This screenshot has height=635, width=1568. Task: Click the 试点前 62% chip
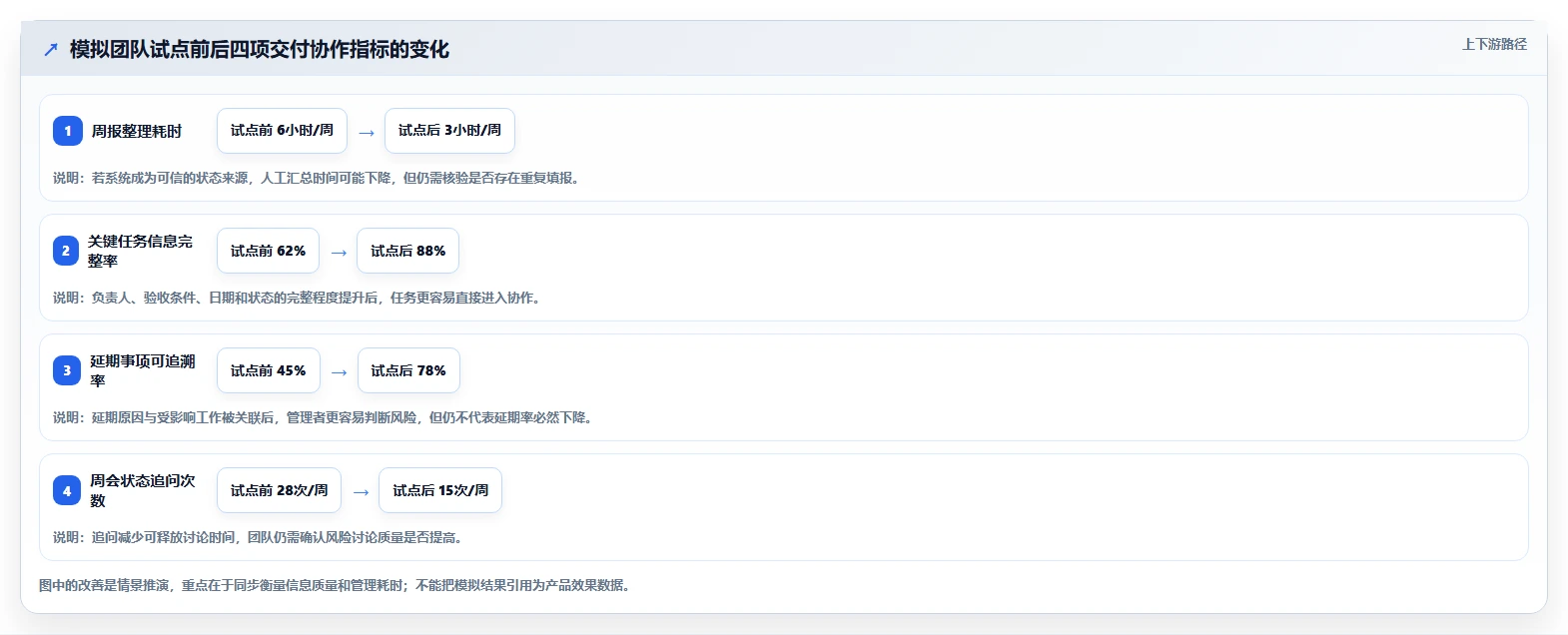pos(268,251)
